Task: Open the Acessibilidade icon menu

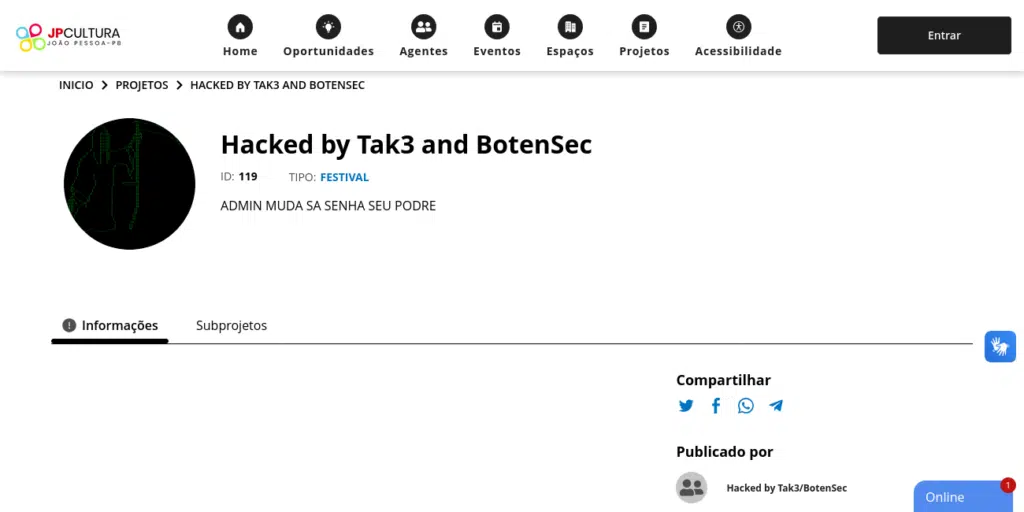Action: tap(738, 27)
